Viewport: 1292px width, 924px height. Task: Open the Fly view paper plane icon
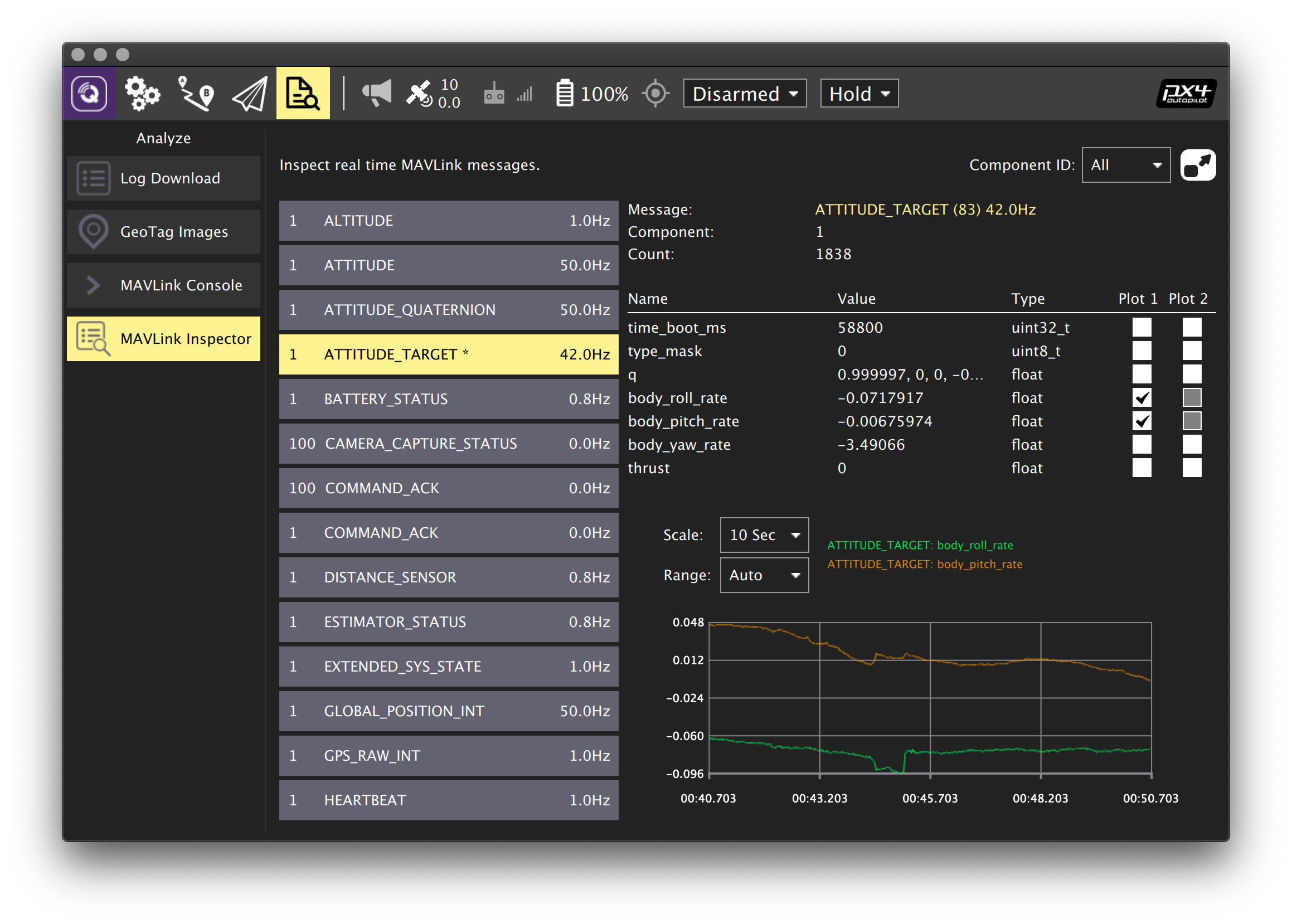(x=250, y=94)
